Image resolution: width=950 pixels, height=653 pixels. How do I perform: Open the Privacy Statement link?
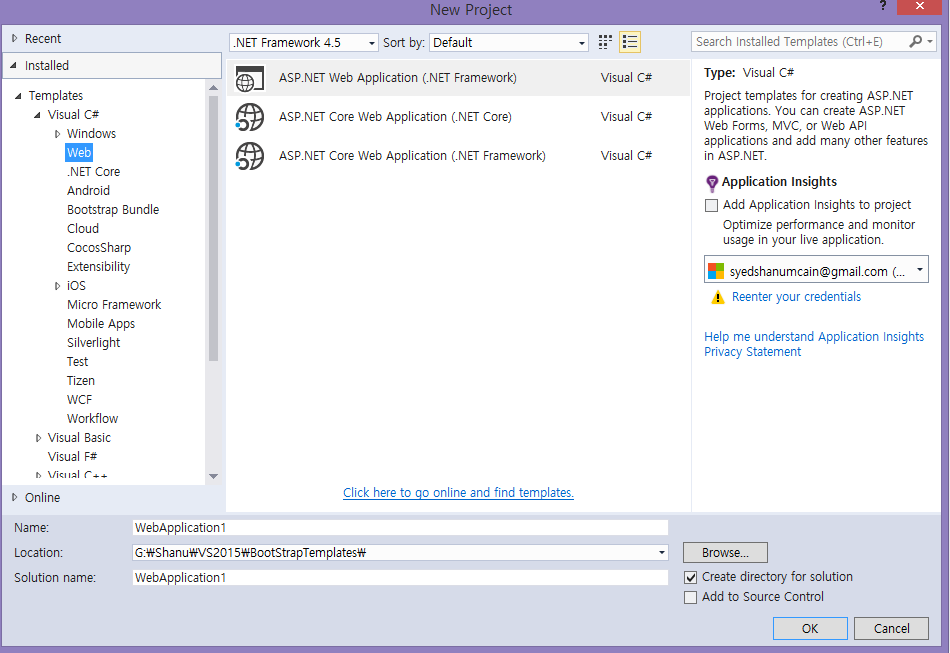pyautogui.click(x=752, y=352)
